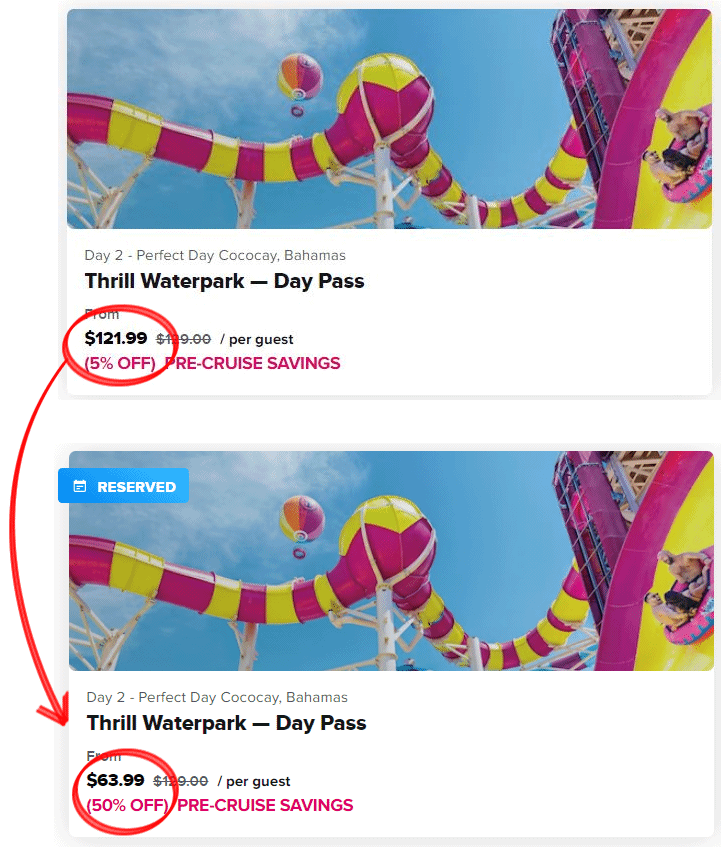Open the top Thrill Waterpark — Day Pass title
Image resolution: width=724 pixels, height=854 pixels.
pyautogui.click(x=224, y=282)
